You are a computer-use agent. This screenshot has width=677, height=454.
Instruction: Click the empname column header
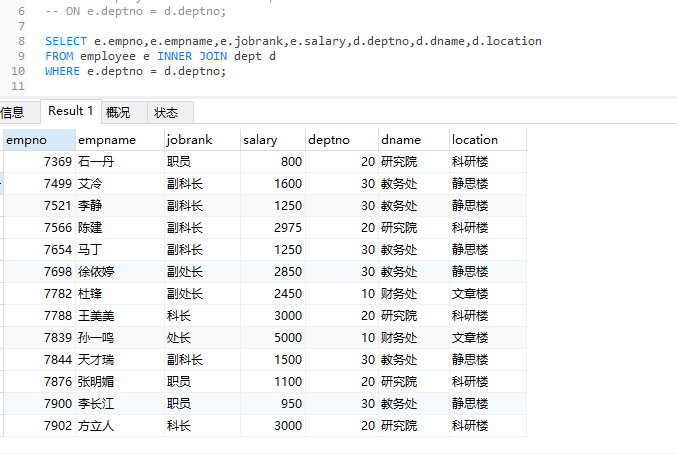tap(120, 140)
